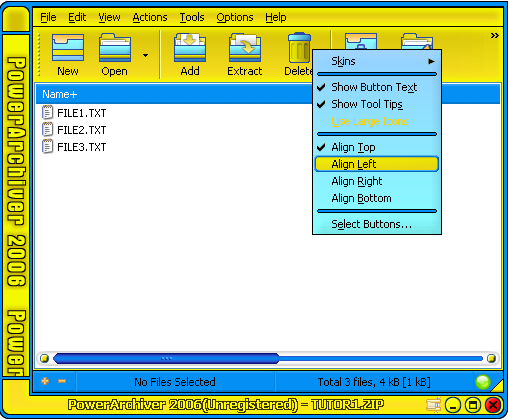
Task: Click the right scrollbar end button
Action: tap(491, 359)
